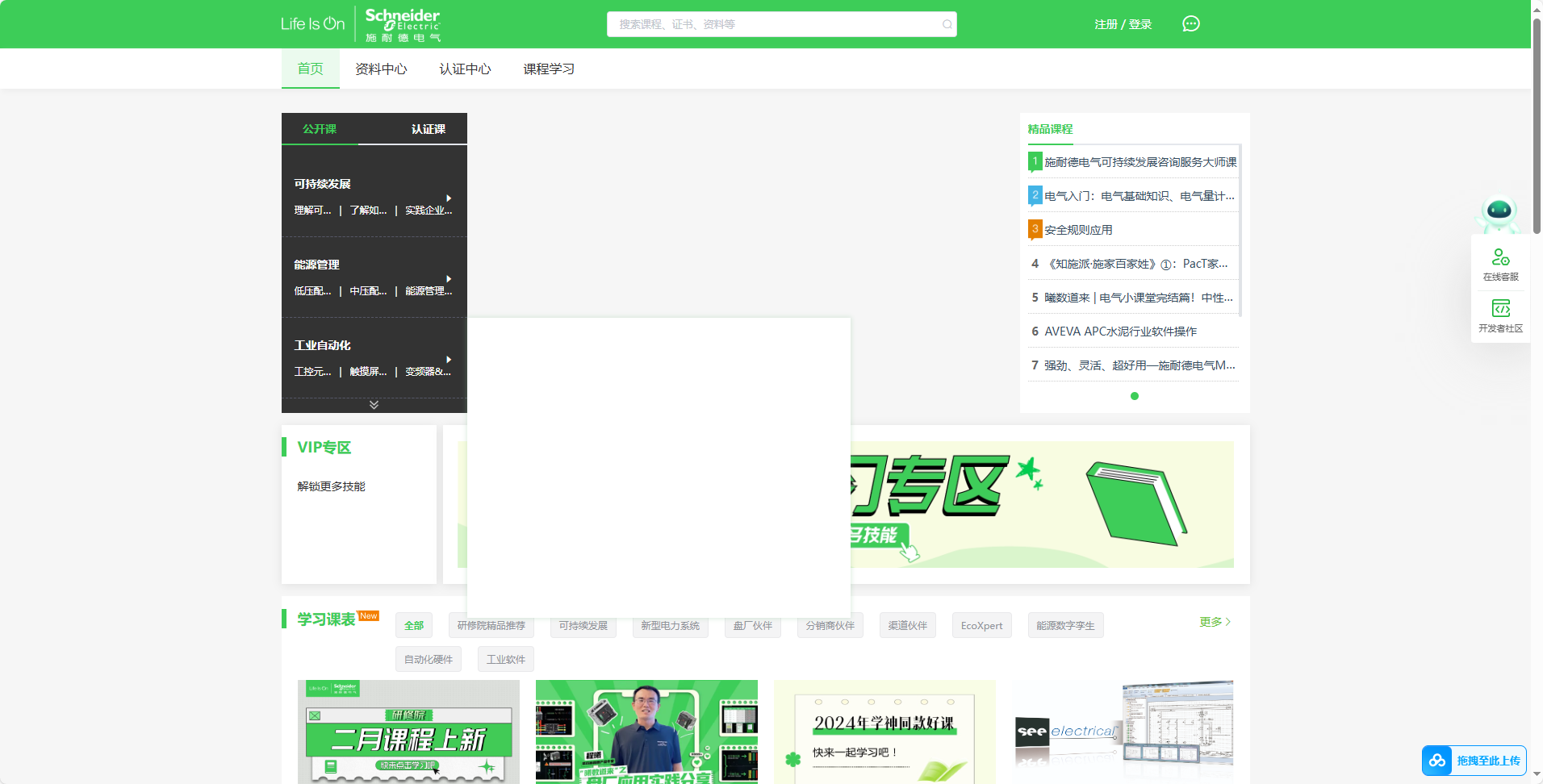Expand 能源管理 category arrow
The width and height of the screenshot is (1543, 784).
449,278
